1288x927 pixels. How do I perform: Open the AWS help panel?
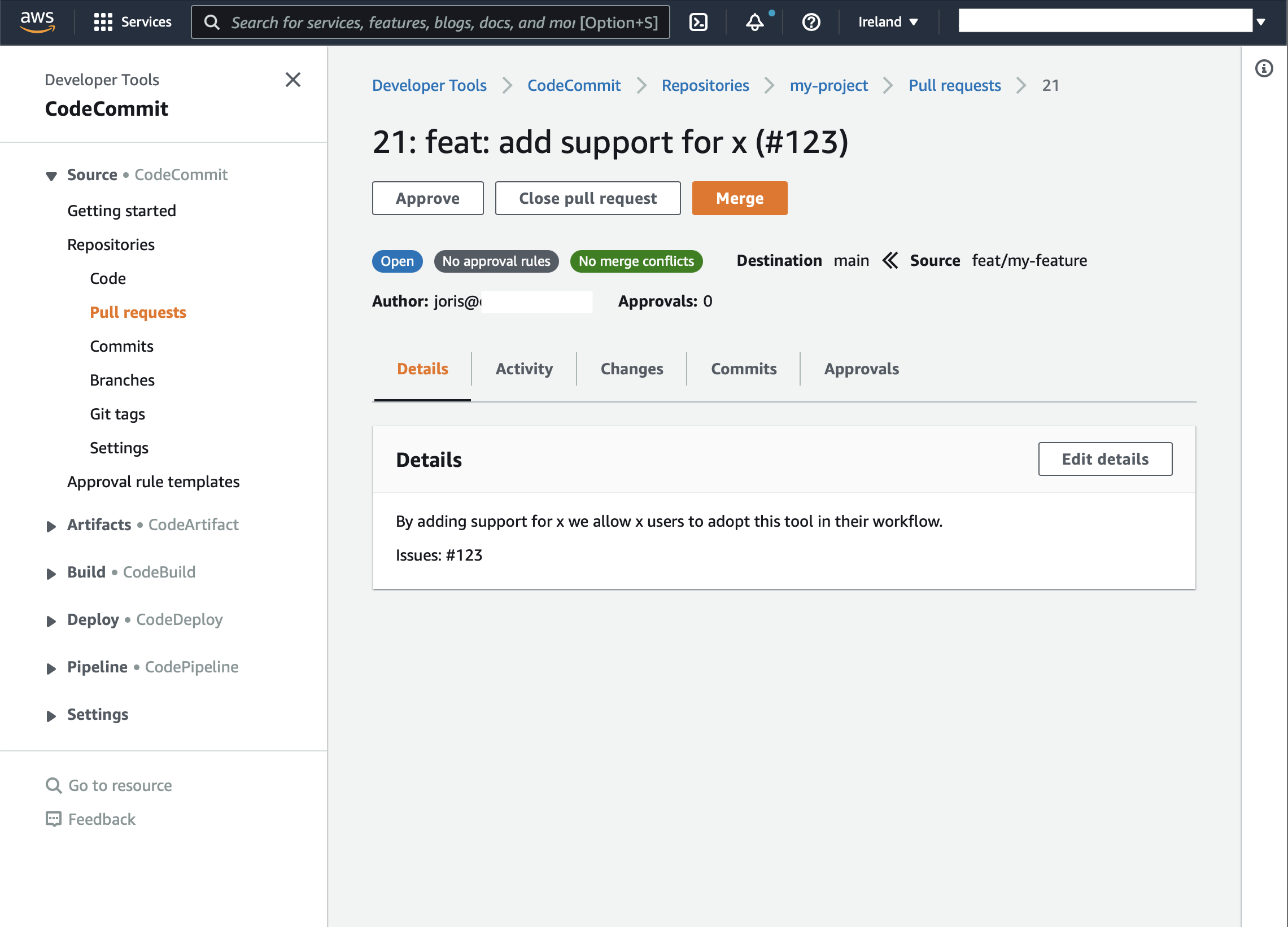point(810,23)
